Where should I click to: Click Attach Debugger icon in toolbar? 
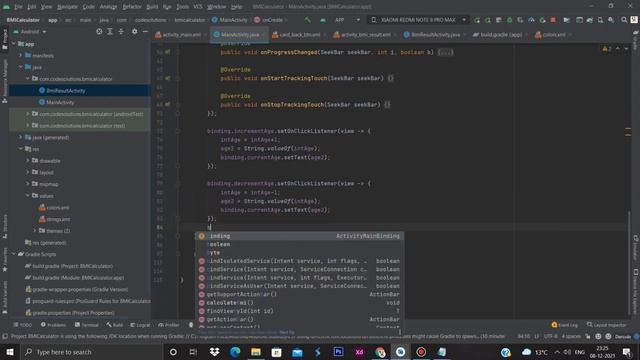click(x=542, y=20)
